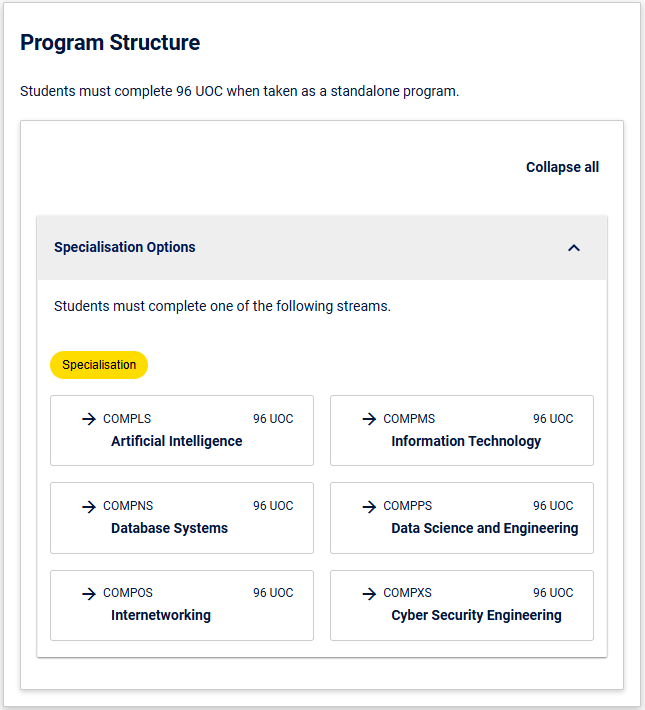Click 96 UOC on Internetworking card
Viewport: 645px width, 710px height.
tap(273, 593)
